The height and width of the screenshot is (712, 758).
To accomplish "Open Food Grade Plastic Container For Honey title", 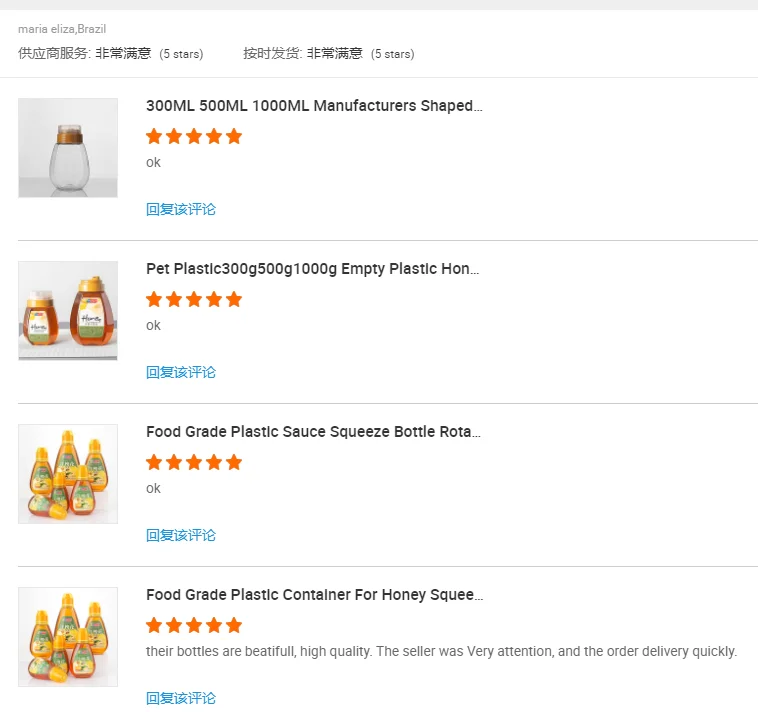I will (x=314, y=595).
